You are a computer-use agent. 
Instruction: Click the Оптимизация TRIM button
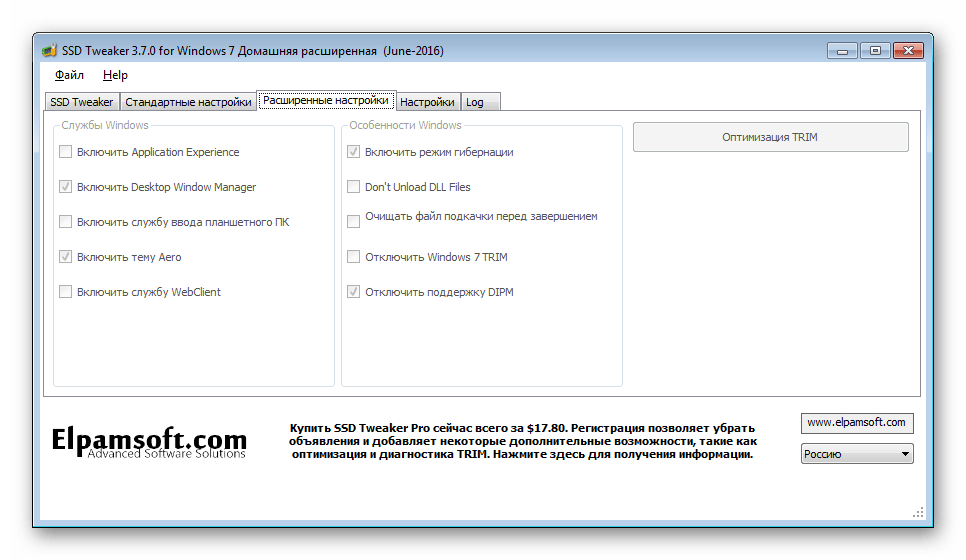(770, 137)
